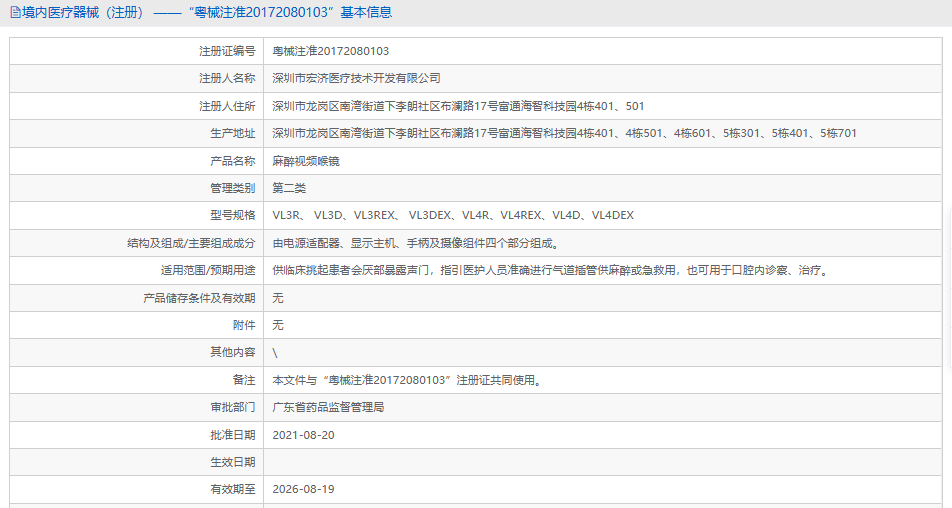Click the 产品名称 label

[x=233, y=161]
